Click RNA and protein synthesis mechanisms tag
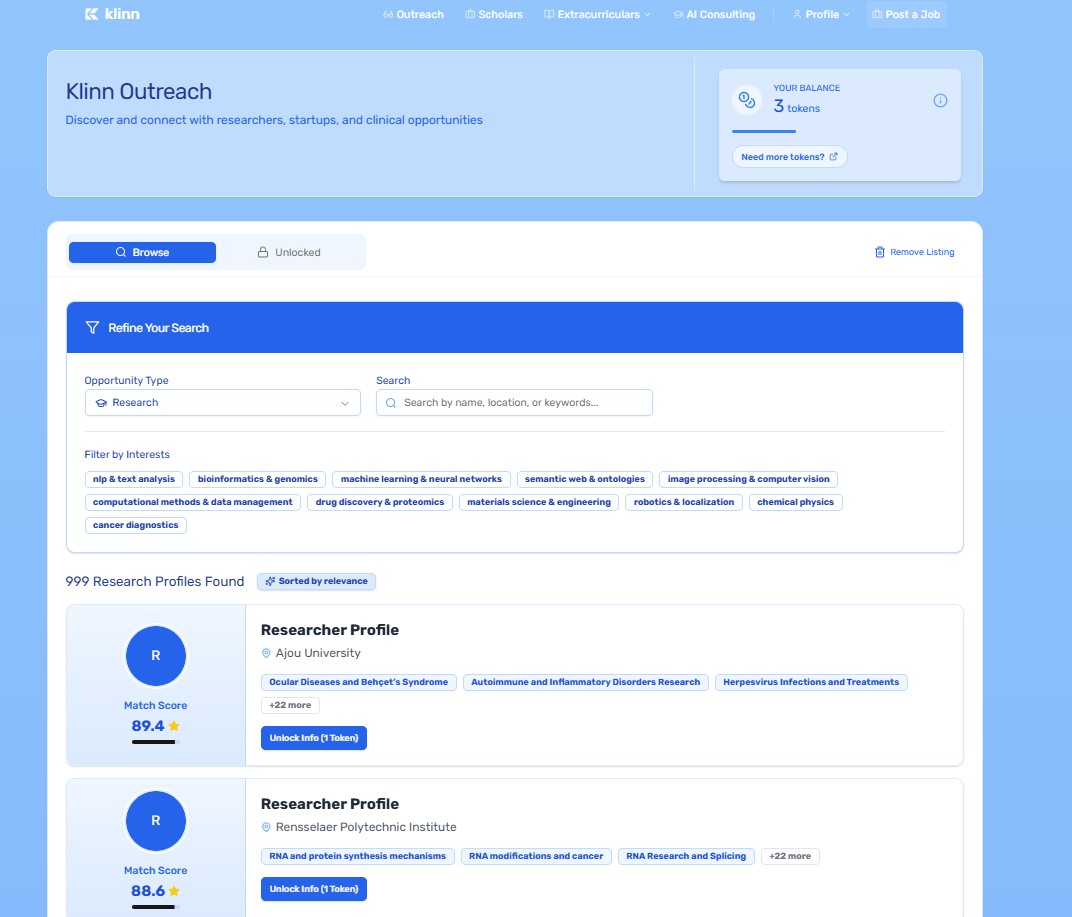 tap(358, 856)
